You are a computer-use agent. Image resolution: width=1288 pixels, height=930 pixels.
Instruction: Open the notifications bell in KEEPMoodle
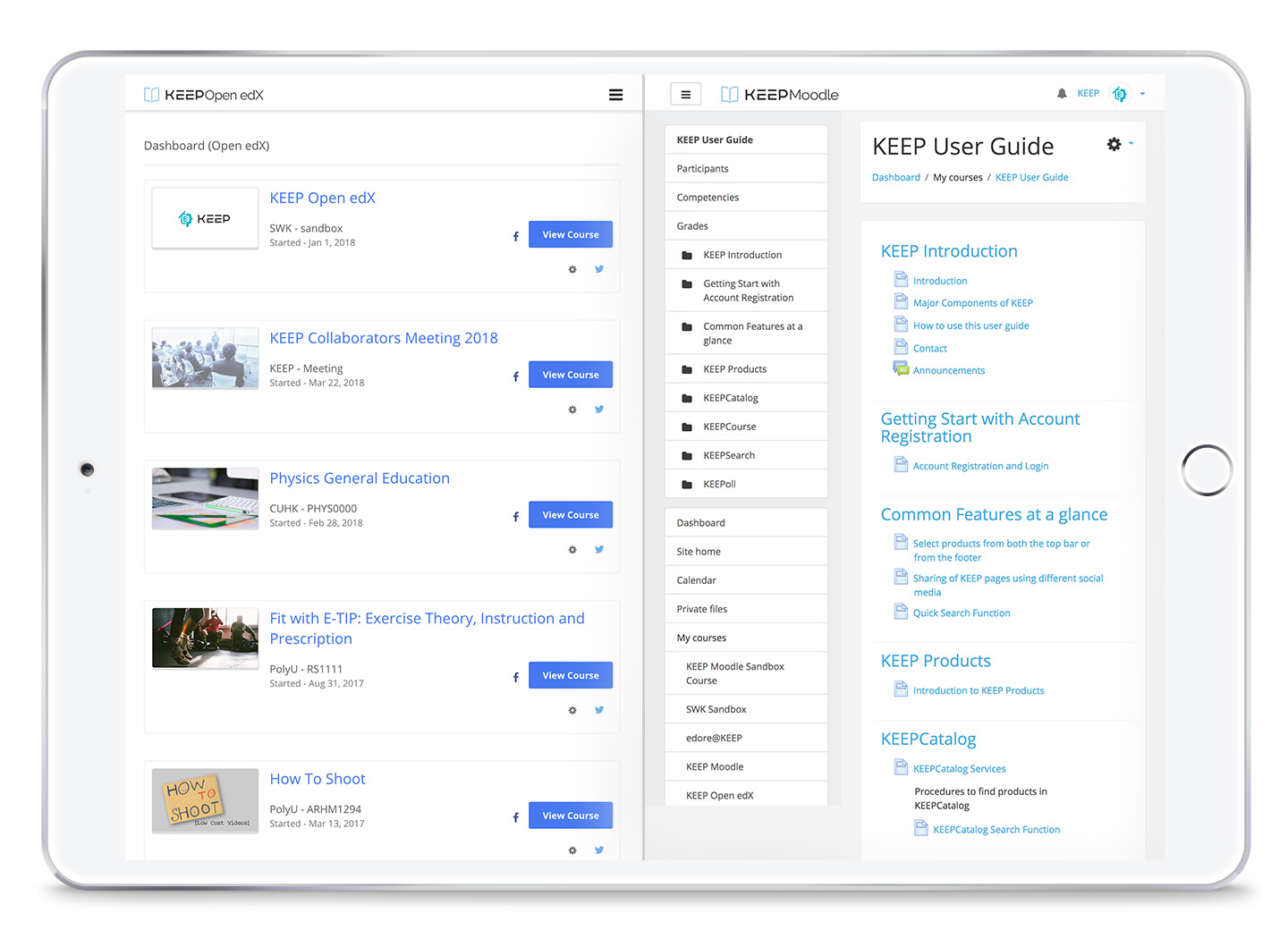pos(1062,93)
